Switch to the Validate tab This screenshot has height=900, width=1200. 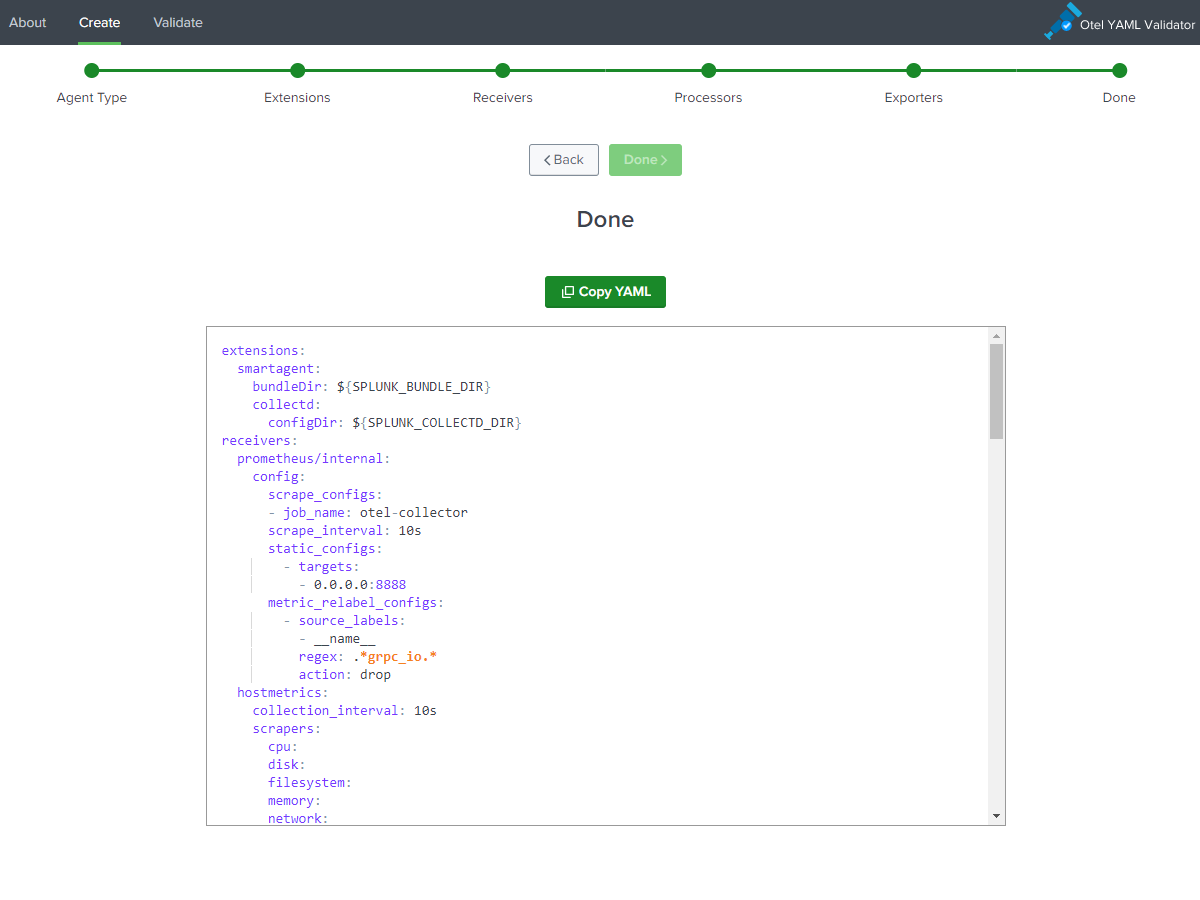click(x=178, y=22)
